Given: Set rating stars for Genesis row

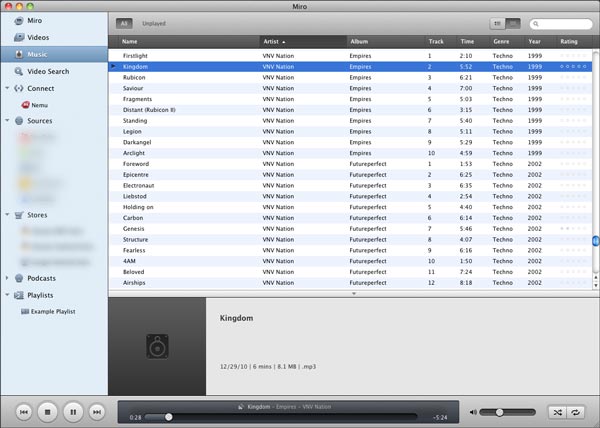Looking at the screenshot, I should pyautogui.click(x=573, y=229).
